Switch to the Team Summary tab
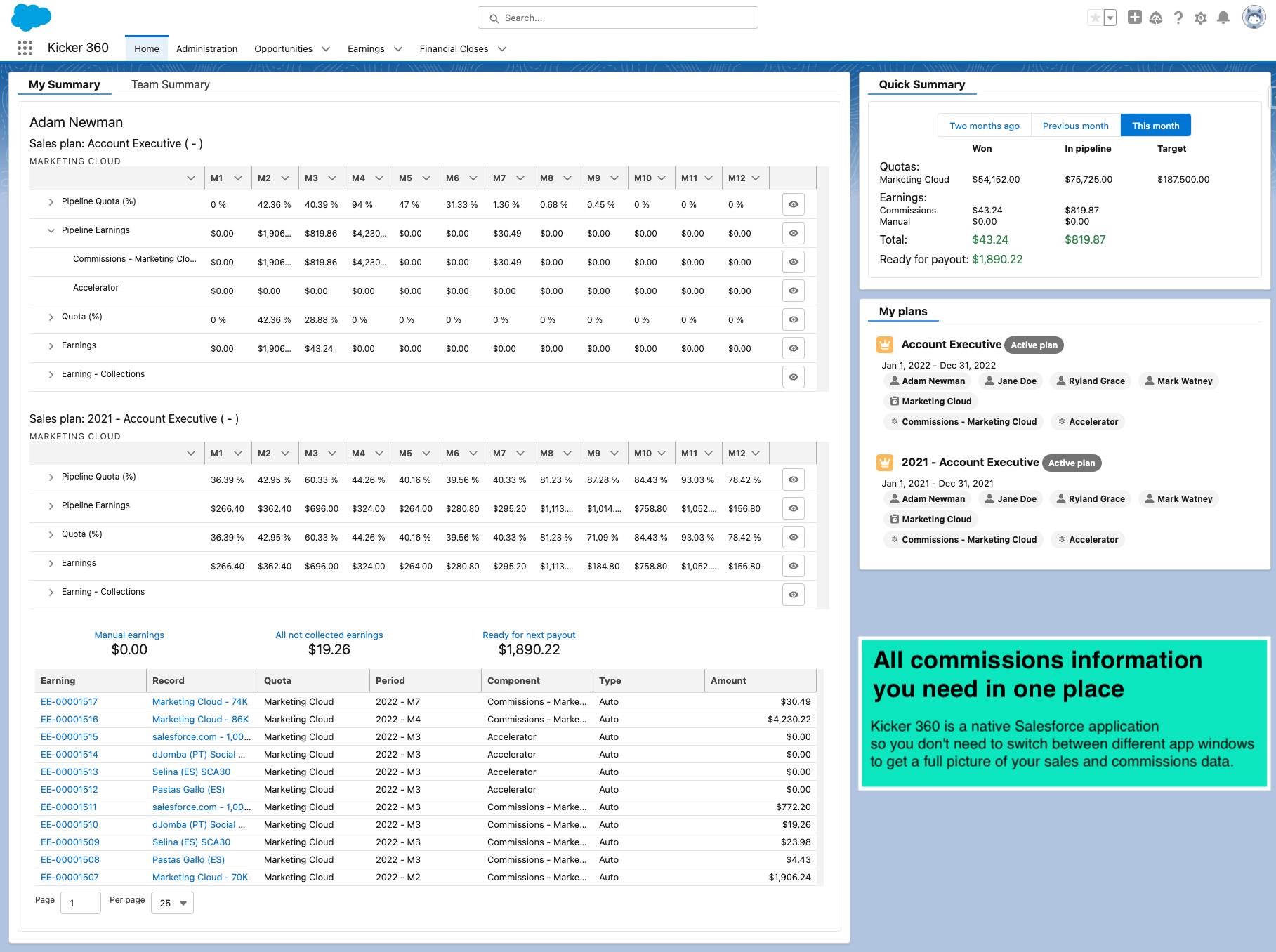The width and height of the screenshot is (1276, 952). click(x=171, y=85)
